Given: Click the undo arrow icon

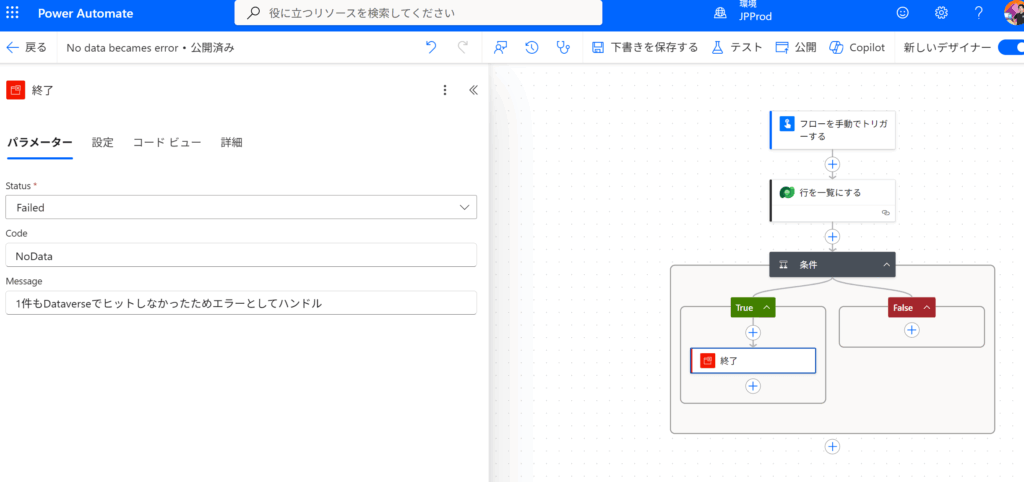Looking at the screenshot, I should (431, 47).
